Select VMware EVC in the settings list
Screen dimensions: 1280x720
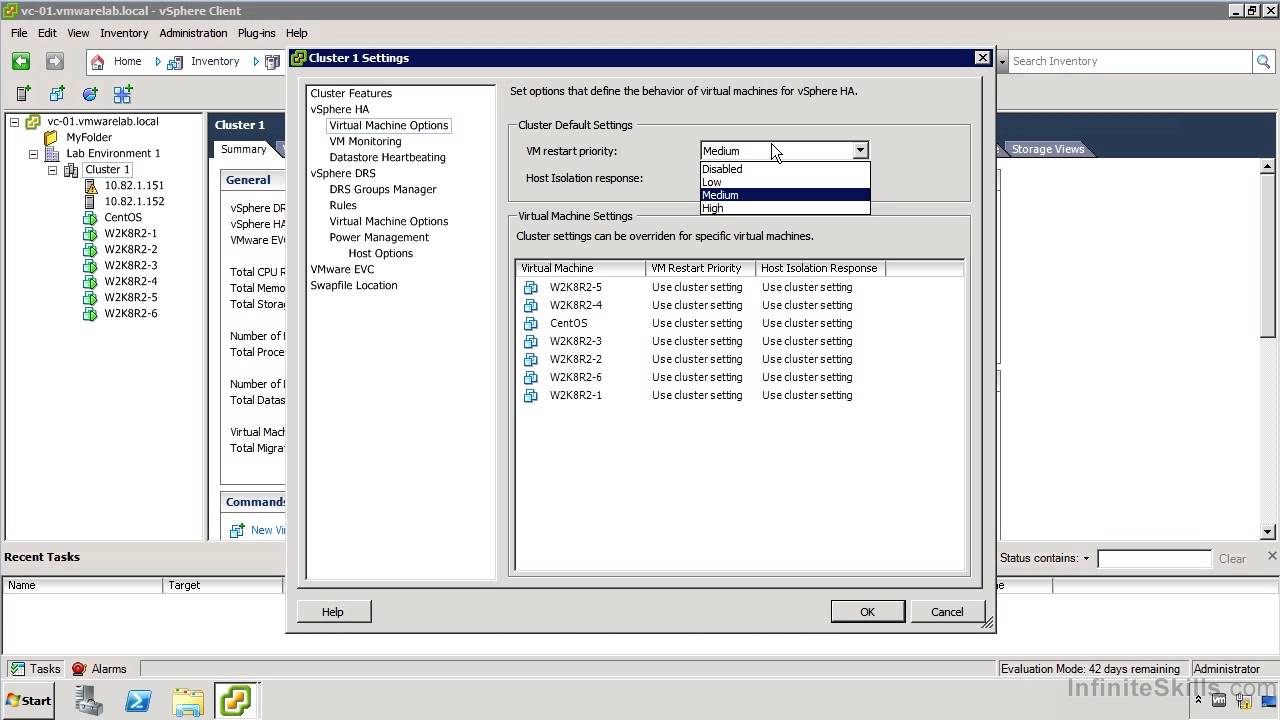[x=342, y=269]
